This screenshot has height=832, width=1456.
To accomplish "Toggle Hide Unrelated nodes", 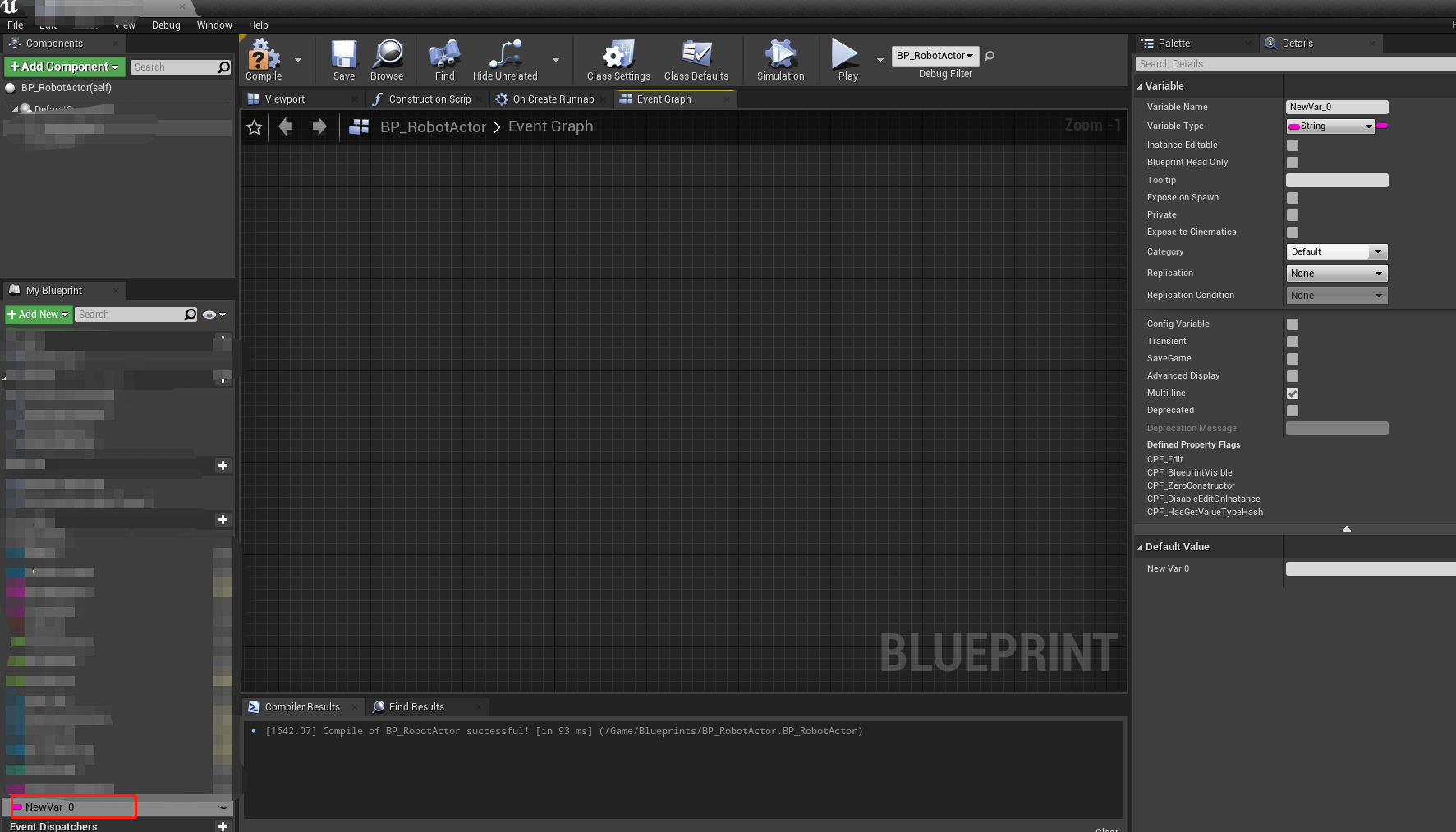I will 505,60.
